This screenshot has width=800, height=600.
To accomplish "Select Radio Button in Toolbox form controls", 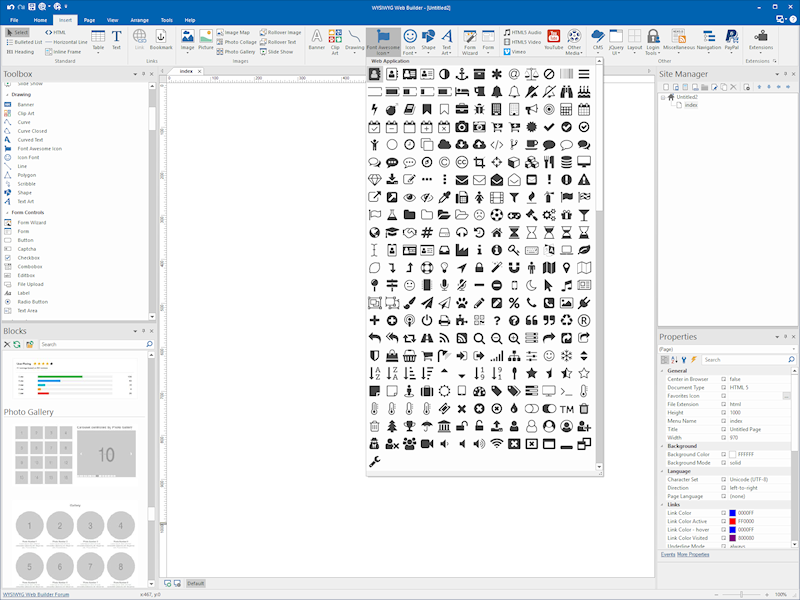I will tap(32, 301).
